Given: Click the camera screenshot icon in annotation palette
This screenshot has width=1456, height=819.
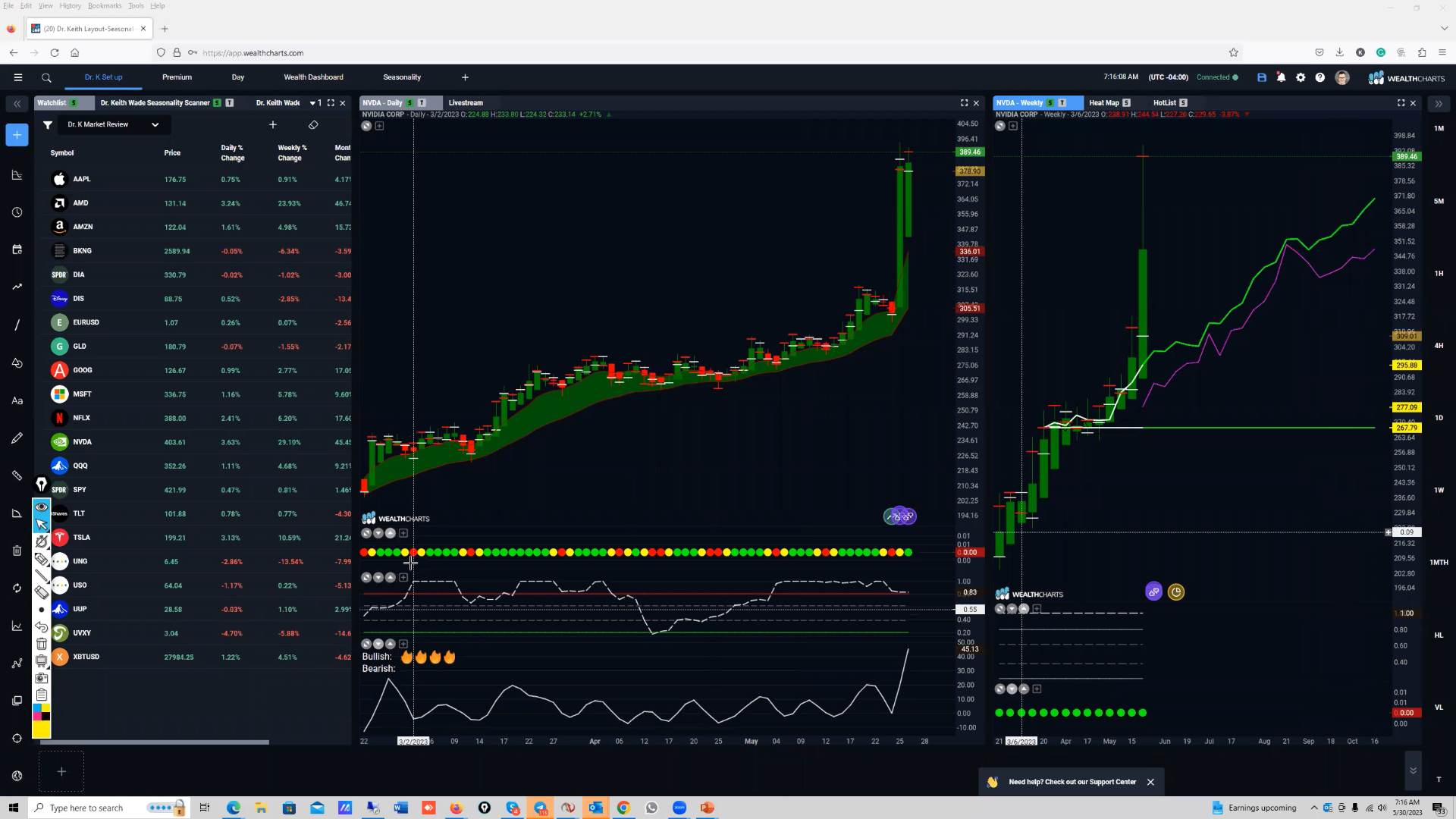Looking at the screenshot, I should (x=42, y=678).
